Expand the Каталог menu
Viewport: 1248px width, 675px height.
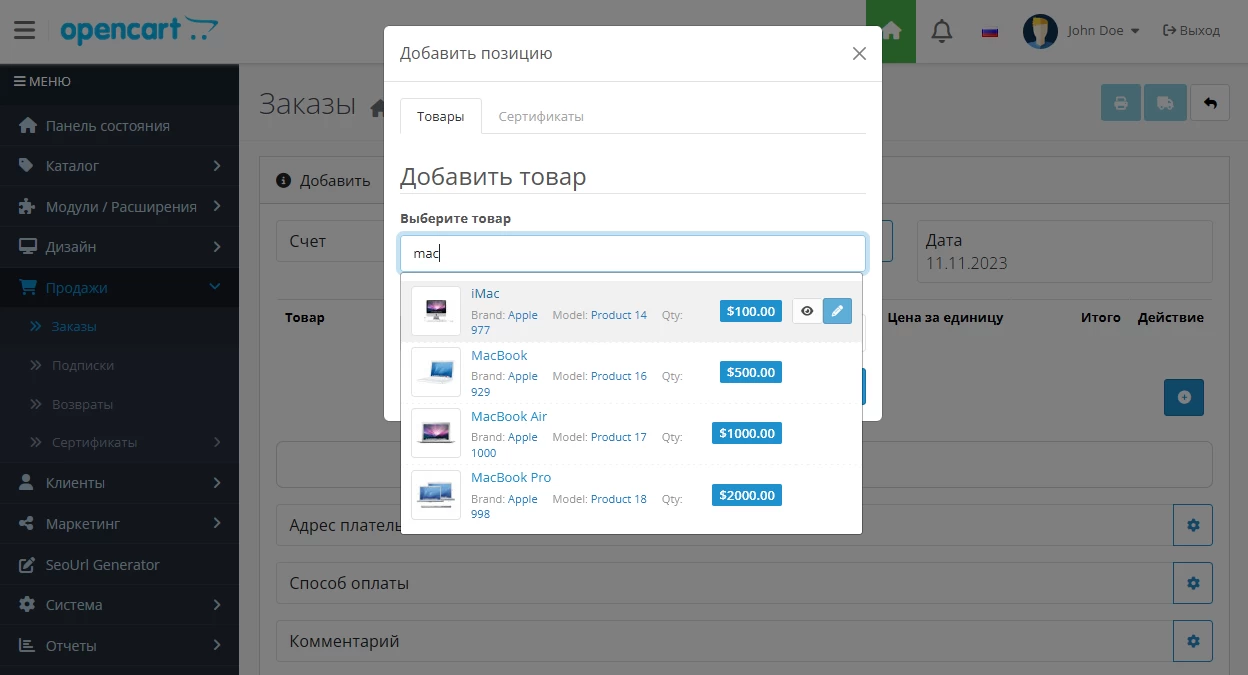(x=119, y=166)
